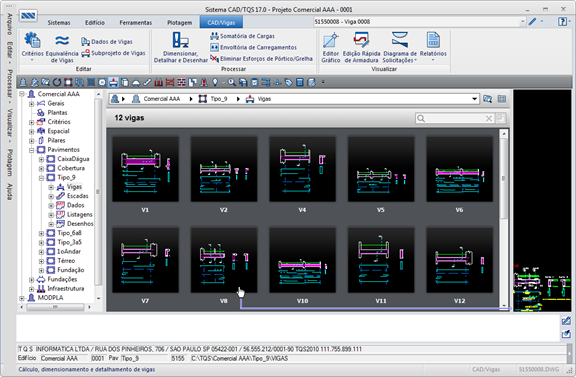The width and height of the screenshot is (576, 377).
Task: Expand the Fundações tree node
Action: click(x=32, y=280)
